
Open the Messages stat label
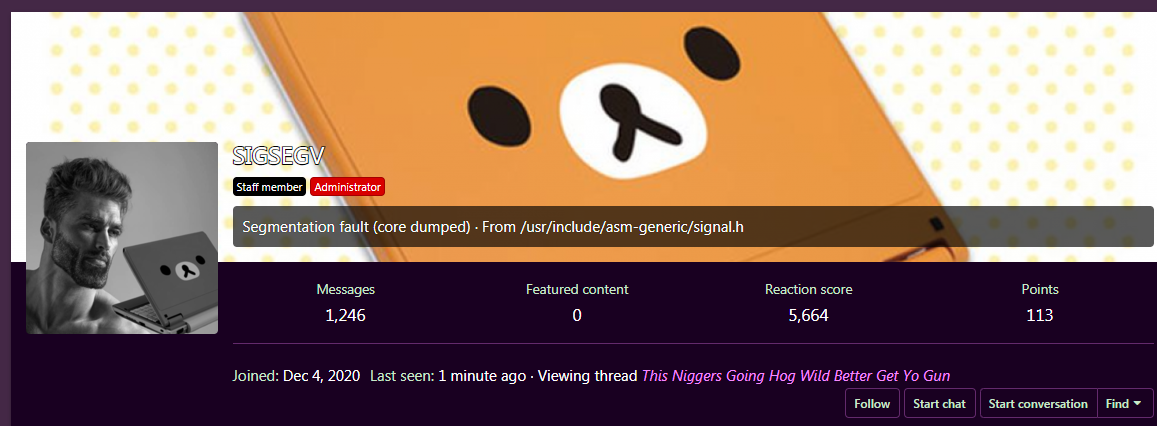click(345, 289)
